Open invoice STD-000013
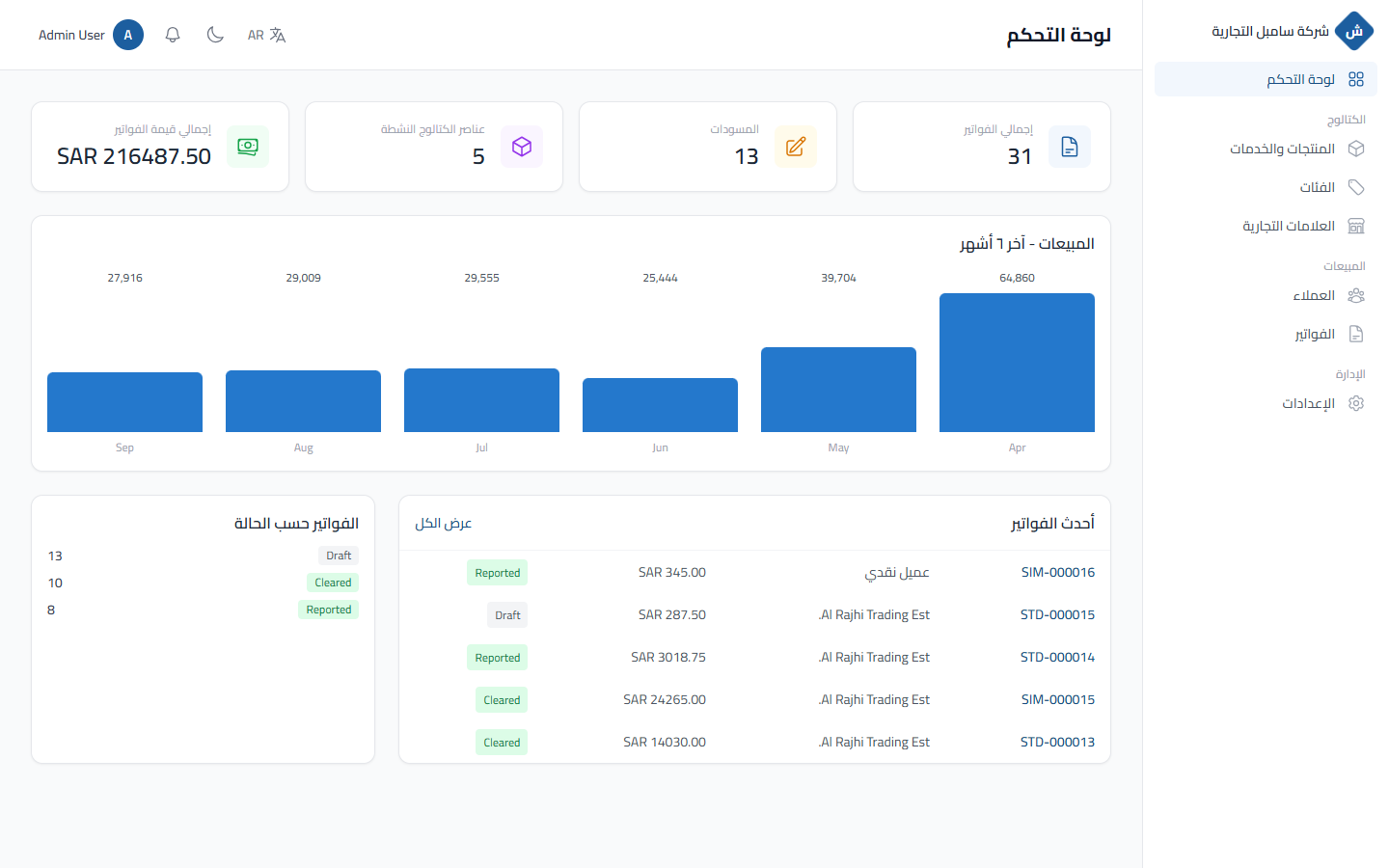 click(x=1057, y=742)
